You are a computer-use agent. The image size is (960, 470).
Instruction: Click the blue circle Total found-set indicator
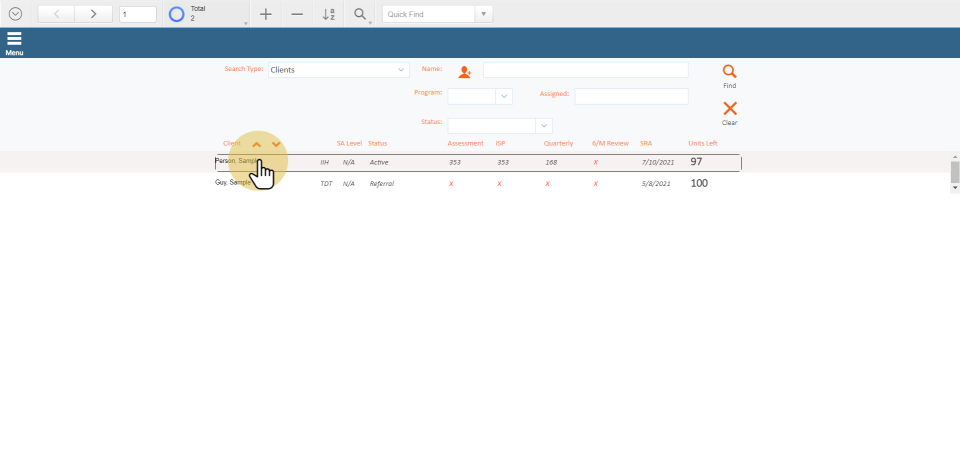[176, 14]
